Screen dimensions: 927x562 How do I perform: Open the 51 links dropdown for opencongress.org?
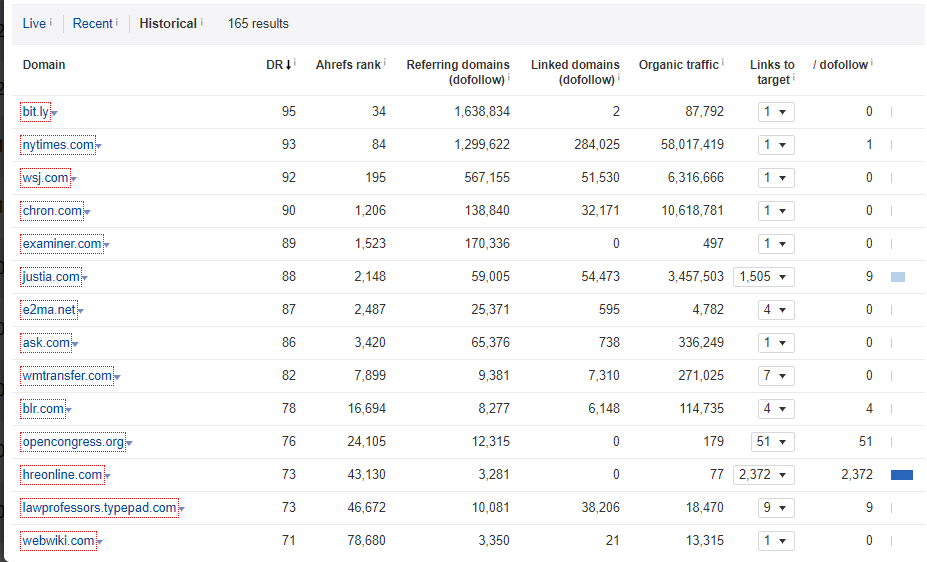(x=773, y=442)
